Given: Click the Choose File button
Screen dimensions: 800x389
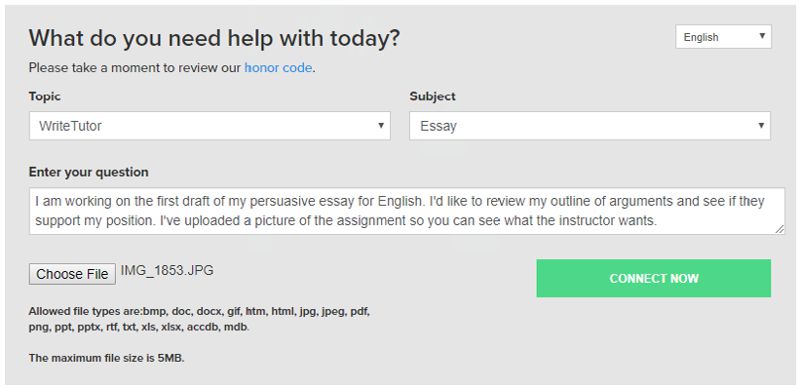Looking at the screenshot, I should 72,274.
